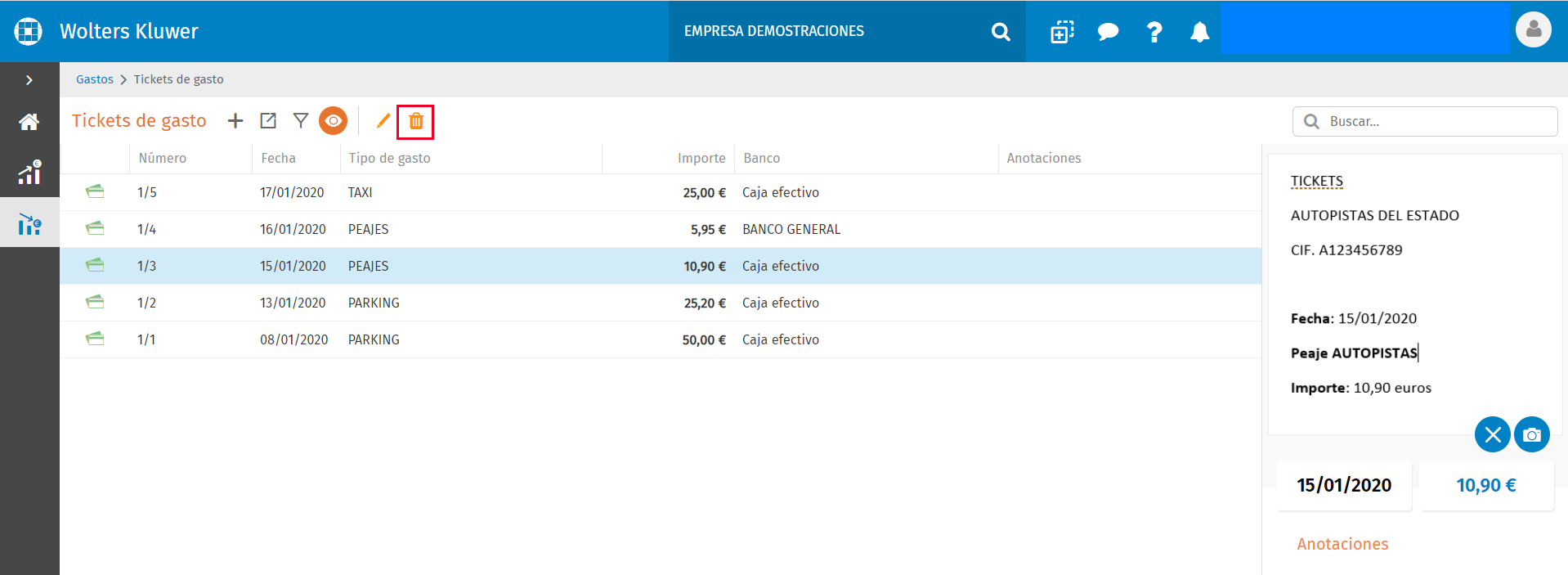1568x575 pixels.
Task: Select ticket row 1/1
Action: pos(661,339)
